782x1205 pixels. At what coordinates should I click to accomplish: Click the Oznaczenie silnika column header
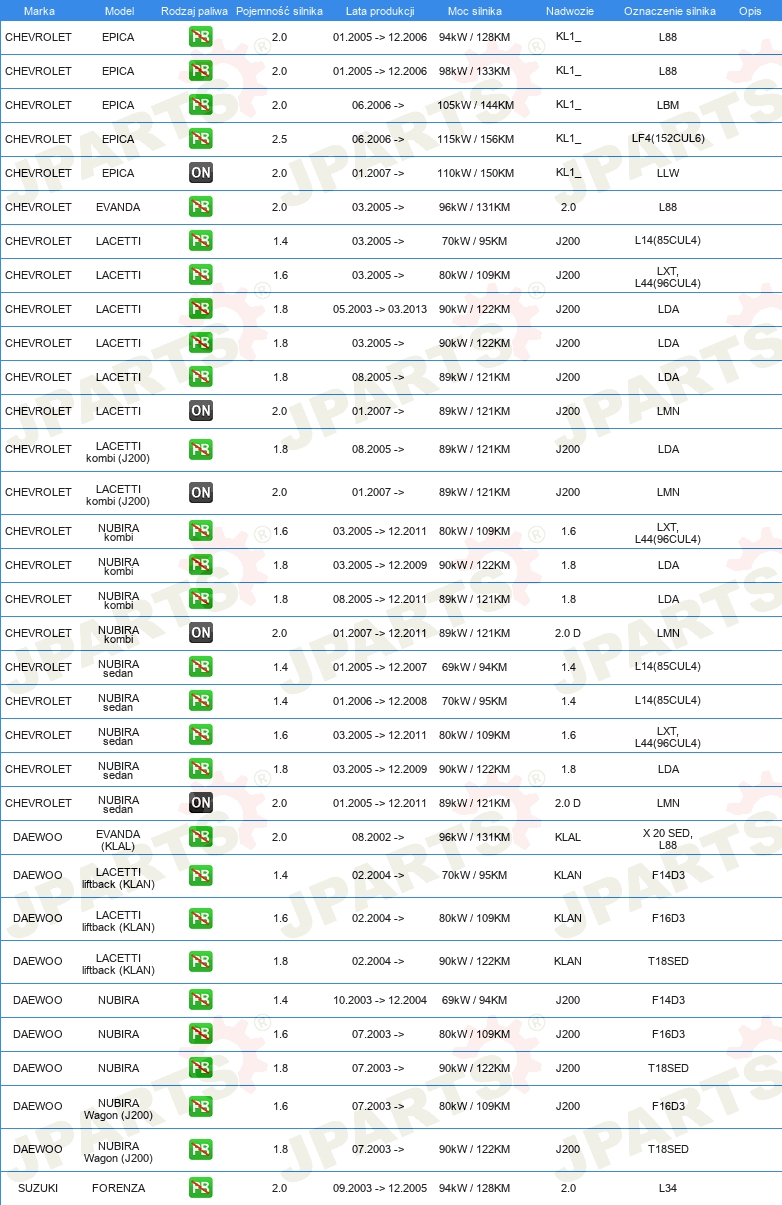click(670, 10)
